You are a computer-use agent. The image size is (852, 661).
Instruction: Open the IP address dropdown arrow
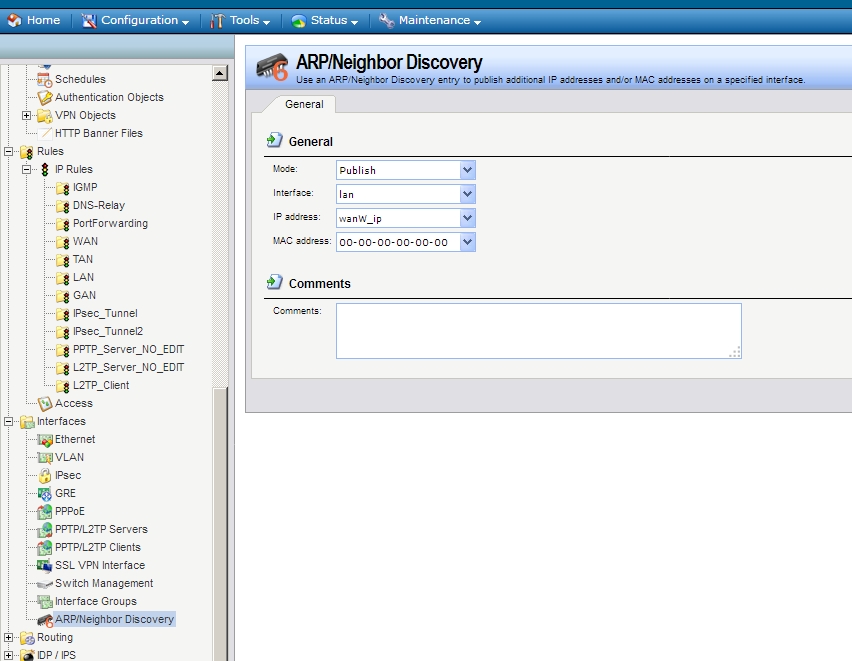tap(467, 218)
